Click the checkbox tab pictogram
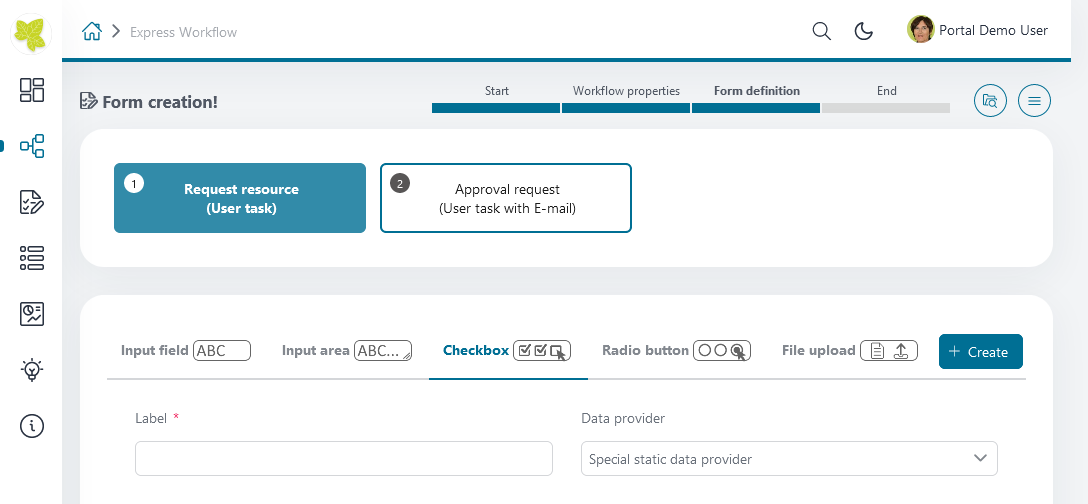This screenshot has width=1088, height=504. click(542, 351)
